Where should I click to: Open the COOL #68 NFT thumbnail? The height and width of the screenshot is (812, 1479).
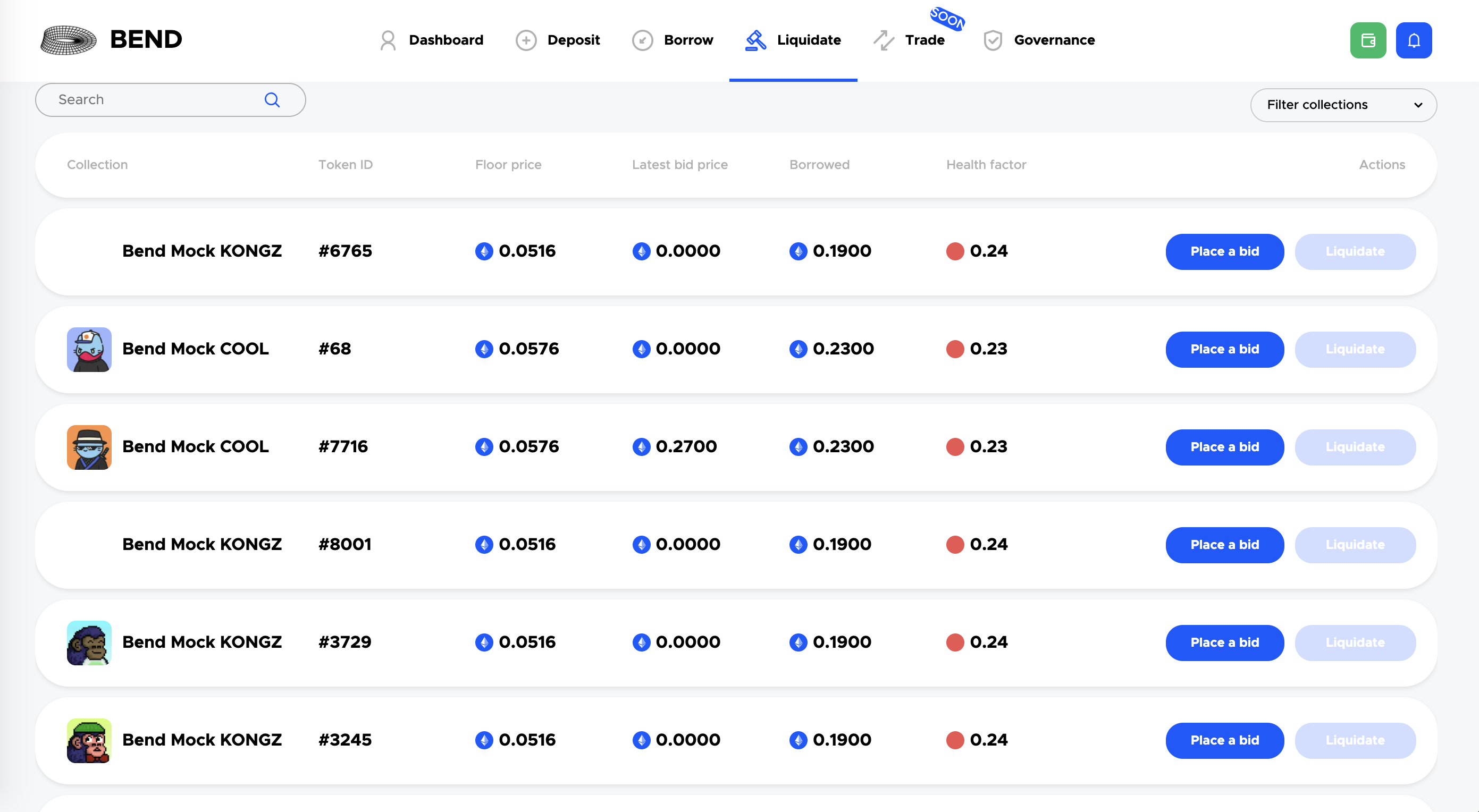click(89, 350)
